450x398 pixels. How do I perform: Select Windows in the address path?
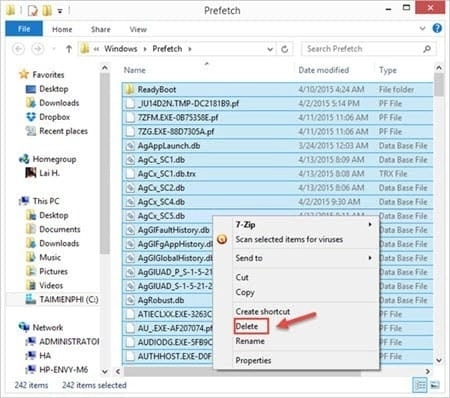121,49
